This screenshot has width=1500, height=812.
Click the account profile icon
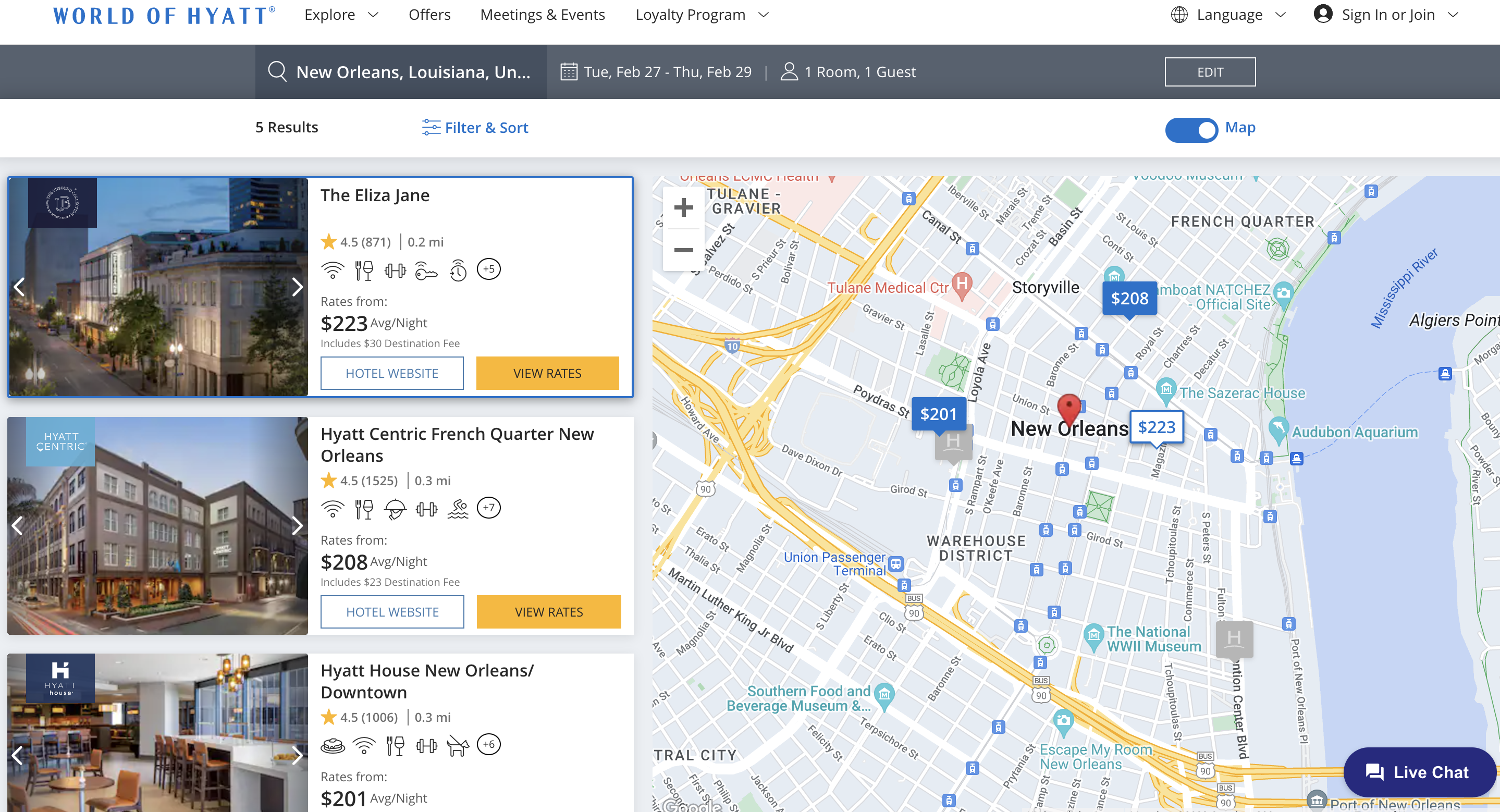pos(1323,14)
